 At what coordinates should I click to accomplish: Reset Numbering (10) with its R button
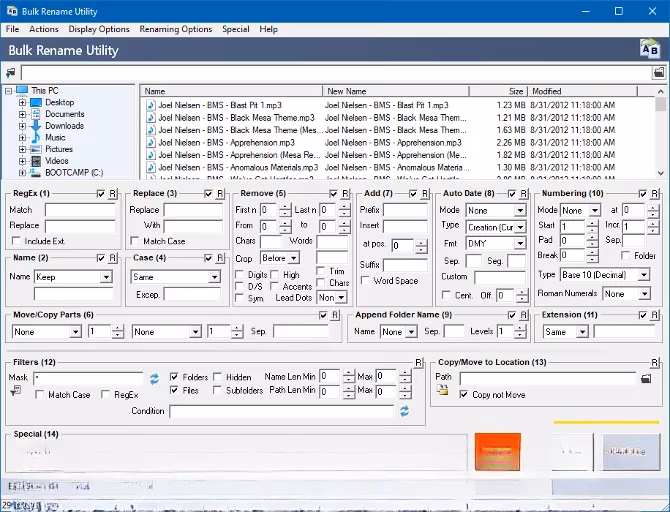pyautogui.click(x=655, y=194)
